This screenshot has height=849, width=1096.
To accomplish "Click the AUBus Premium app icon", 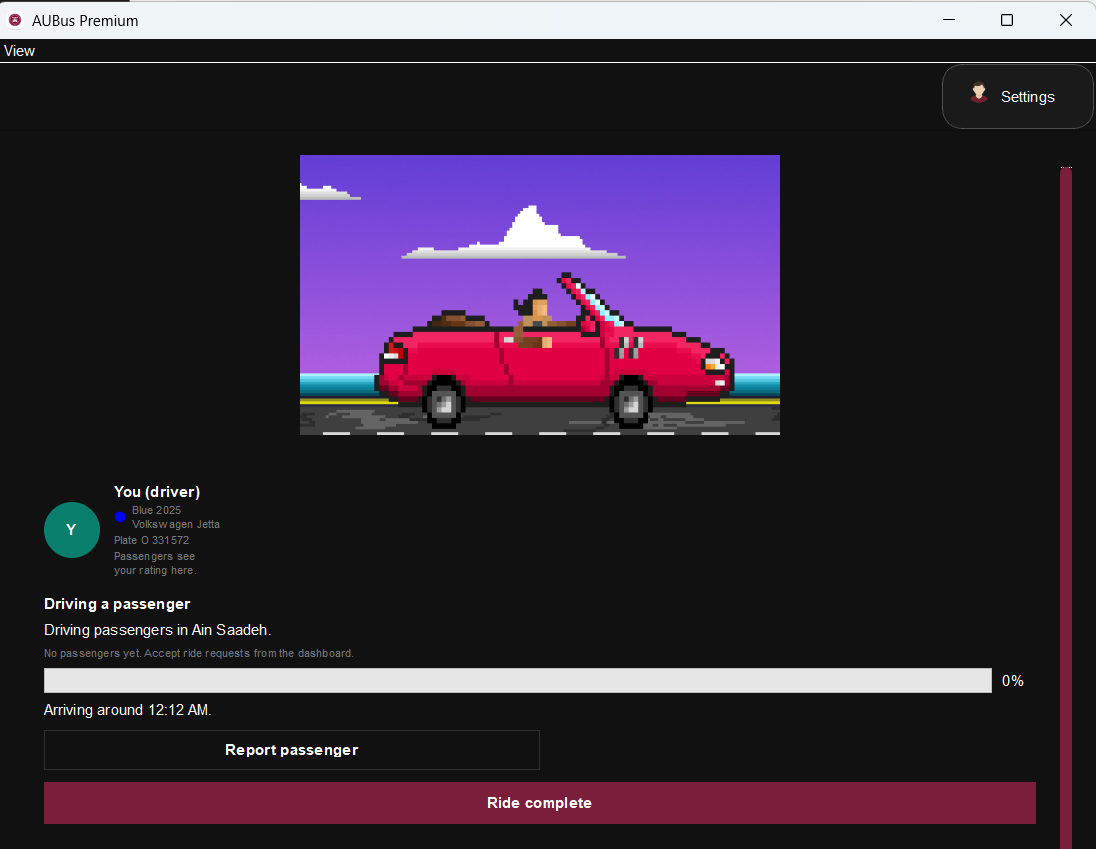I will click(x=15, y=20).
